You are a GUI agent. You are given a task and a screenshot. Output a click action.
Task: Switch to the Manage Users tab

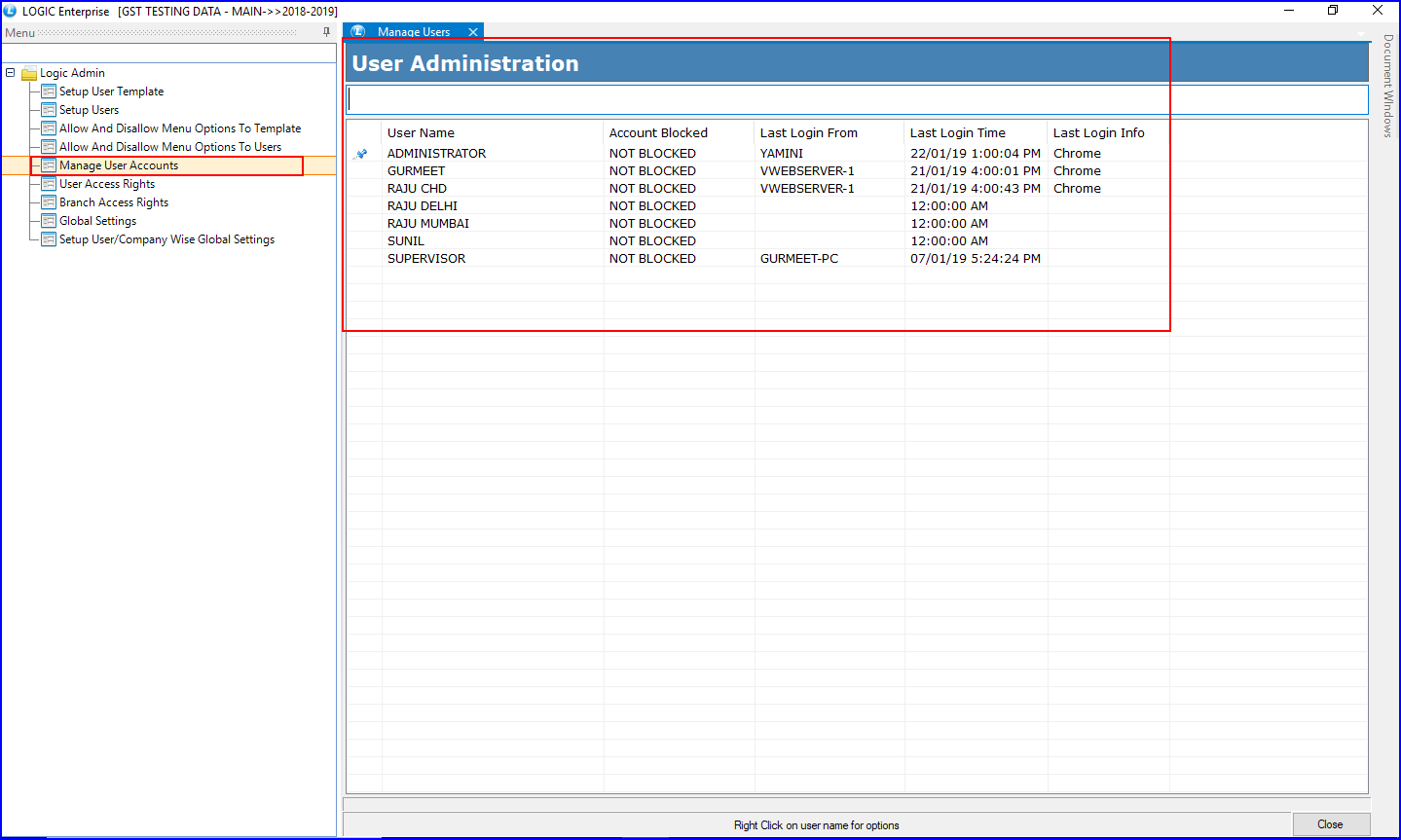click(413, 32)
